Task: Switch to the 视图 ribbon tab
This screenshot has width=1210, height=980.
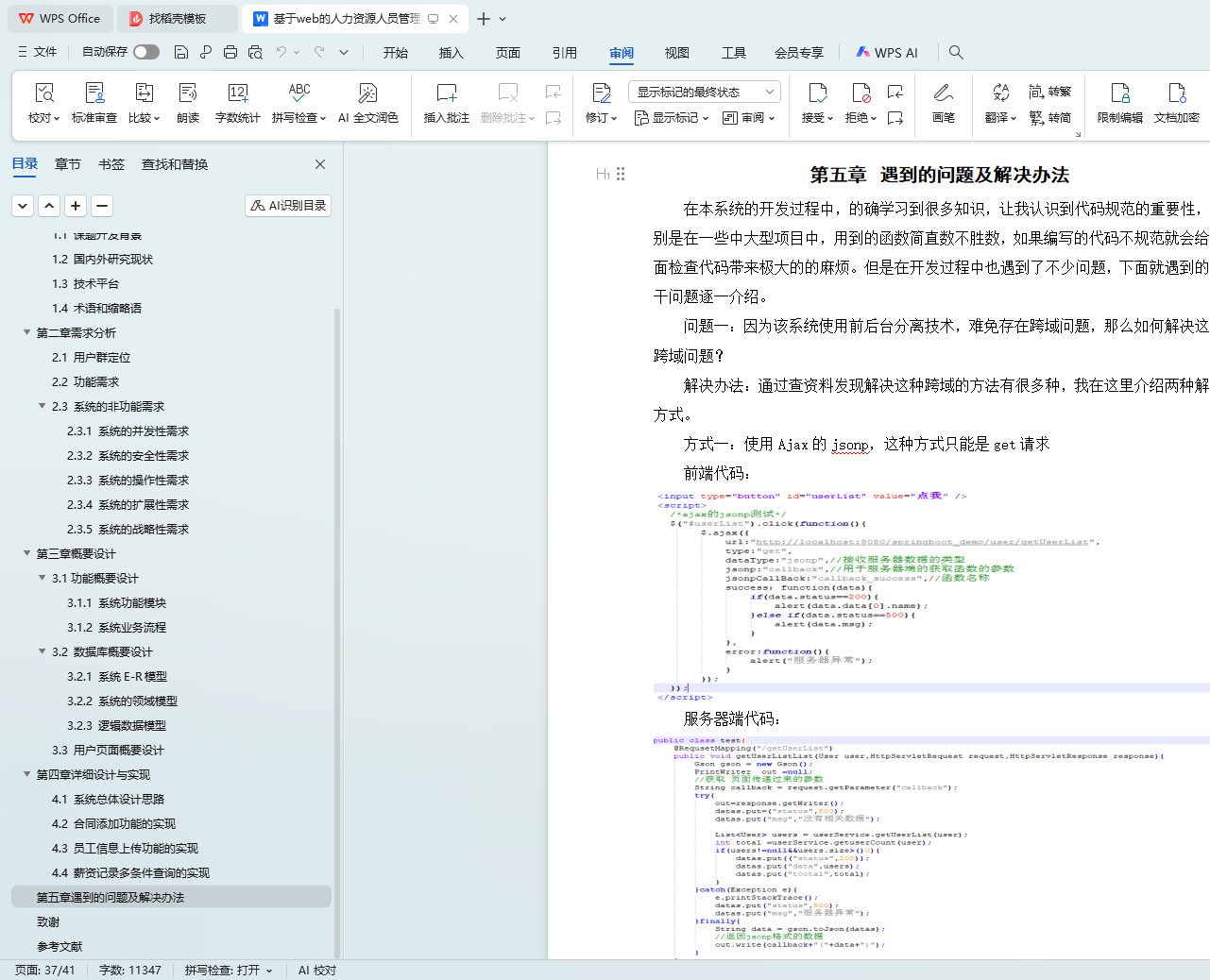Action: coord(677,53)
